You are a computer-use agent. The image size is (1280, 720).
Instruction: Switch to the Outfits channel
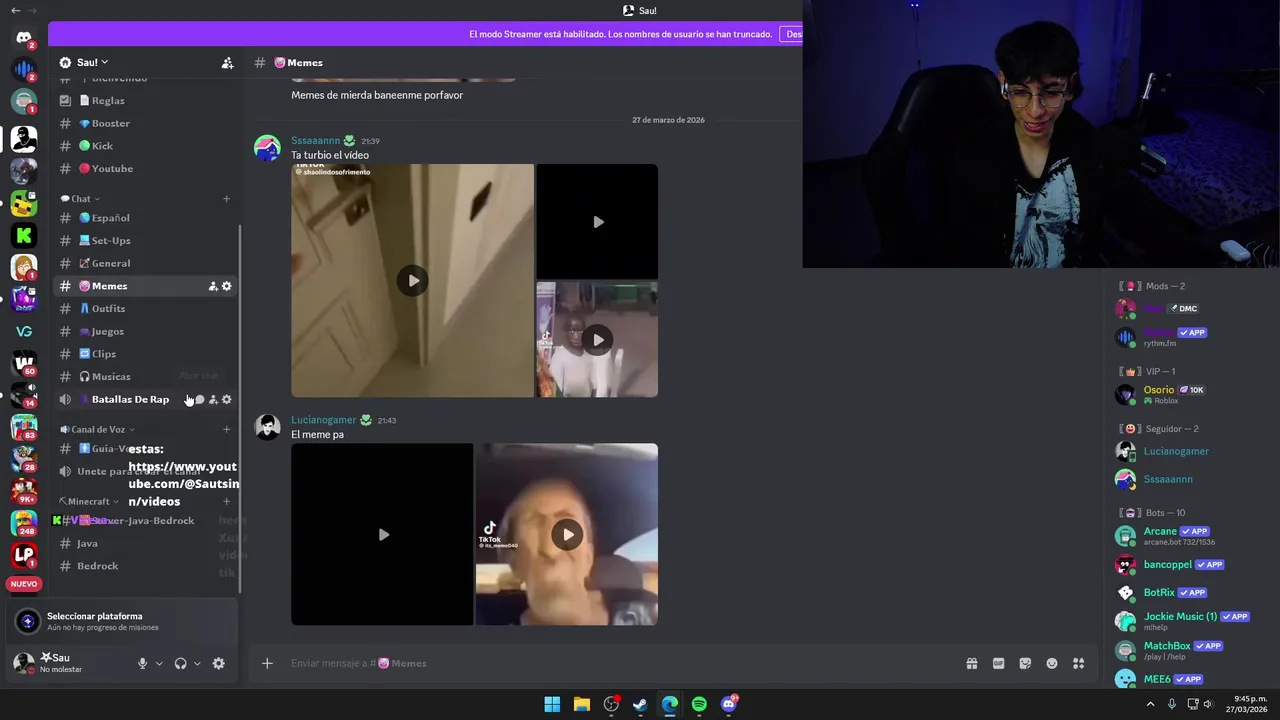[x=146, y=309]
